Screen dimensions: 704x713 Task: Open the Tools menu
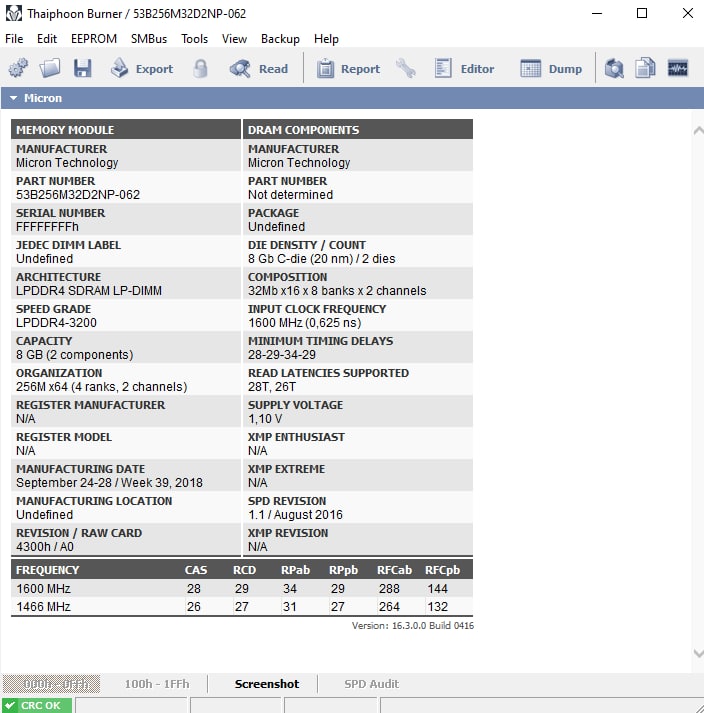(194, 39)
